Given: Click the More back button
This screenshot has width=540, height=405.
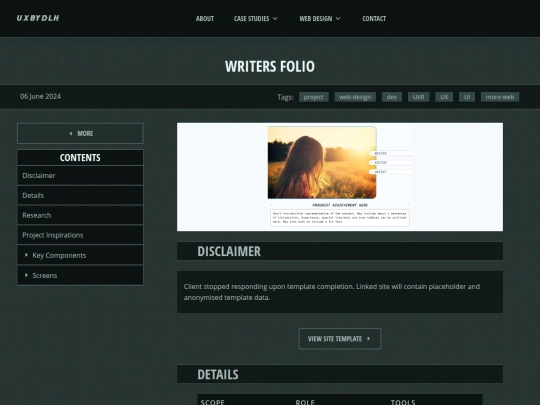Looking at the screenshot, I should click(80, 133).
